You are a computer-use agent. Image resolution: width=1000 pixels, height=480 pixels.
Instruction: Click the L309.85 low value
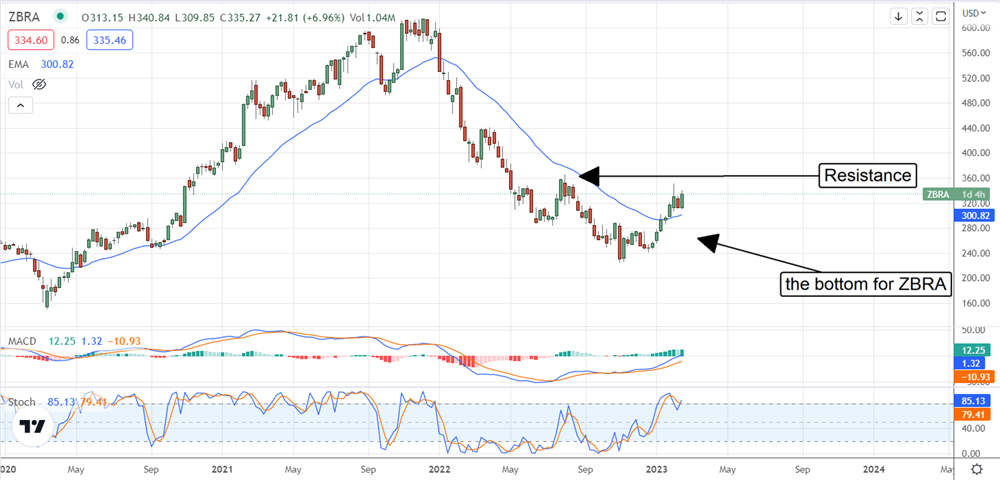click(x=193, y=16)
